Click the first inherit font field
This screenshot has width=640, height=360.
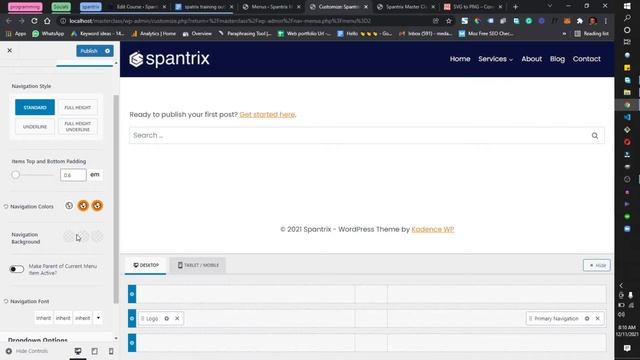pyautogui.click(x=44, y=318)
